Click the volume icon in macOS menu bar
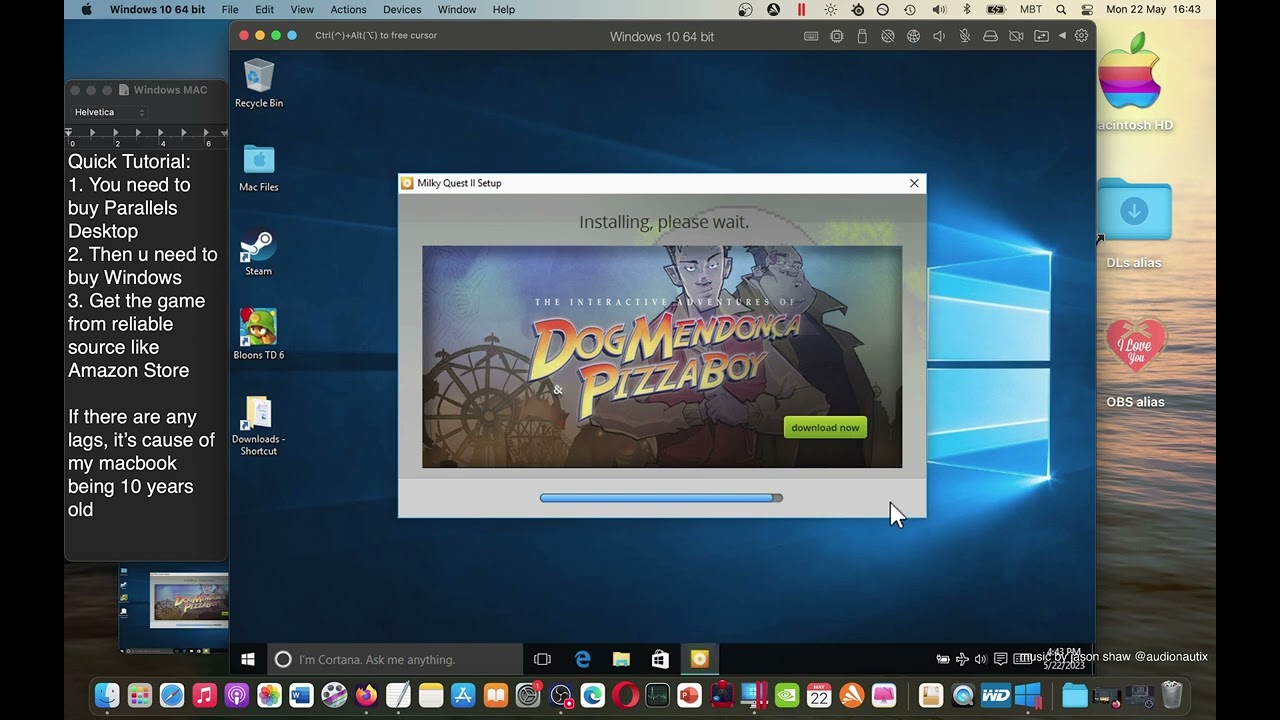This screenshot has height=720, width=1280. coord(939,9)
